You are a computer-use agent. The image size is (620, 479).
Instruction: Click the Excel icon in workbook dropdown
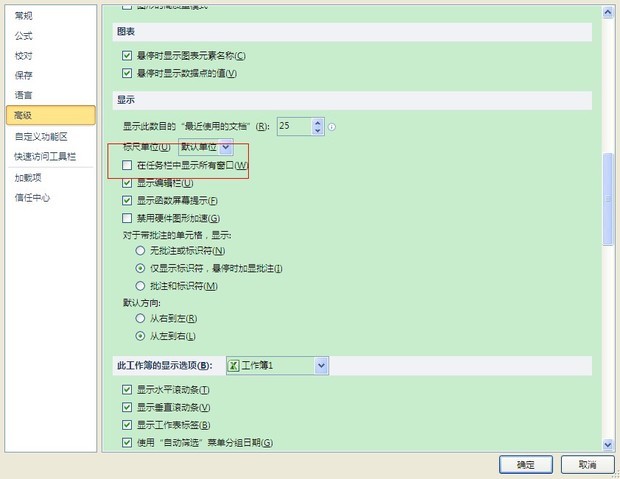(x=233, y=365)
